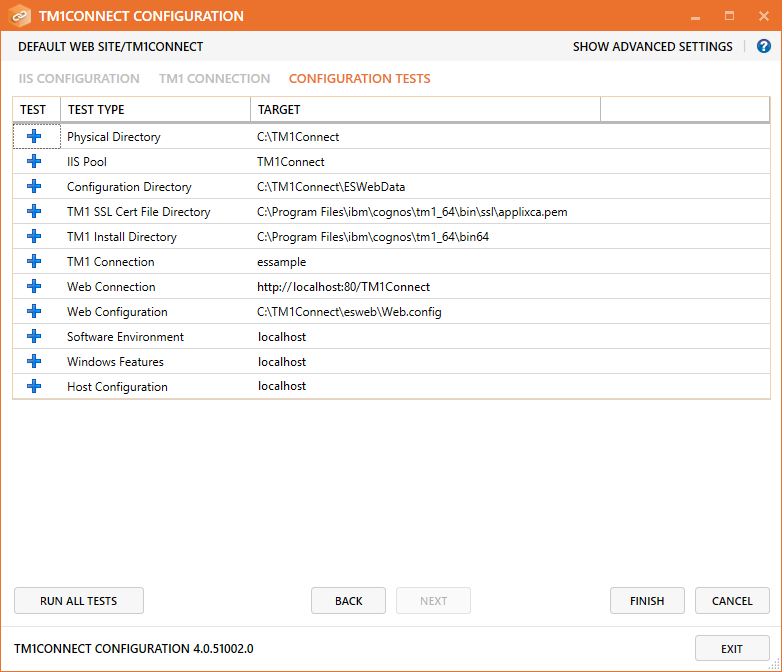This screenshot has height=672, width=782.
Task: Run the Windows Features test plus icon
Action: [34, 361]
